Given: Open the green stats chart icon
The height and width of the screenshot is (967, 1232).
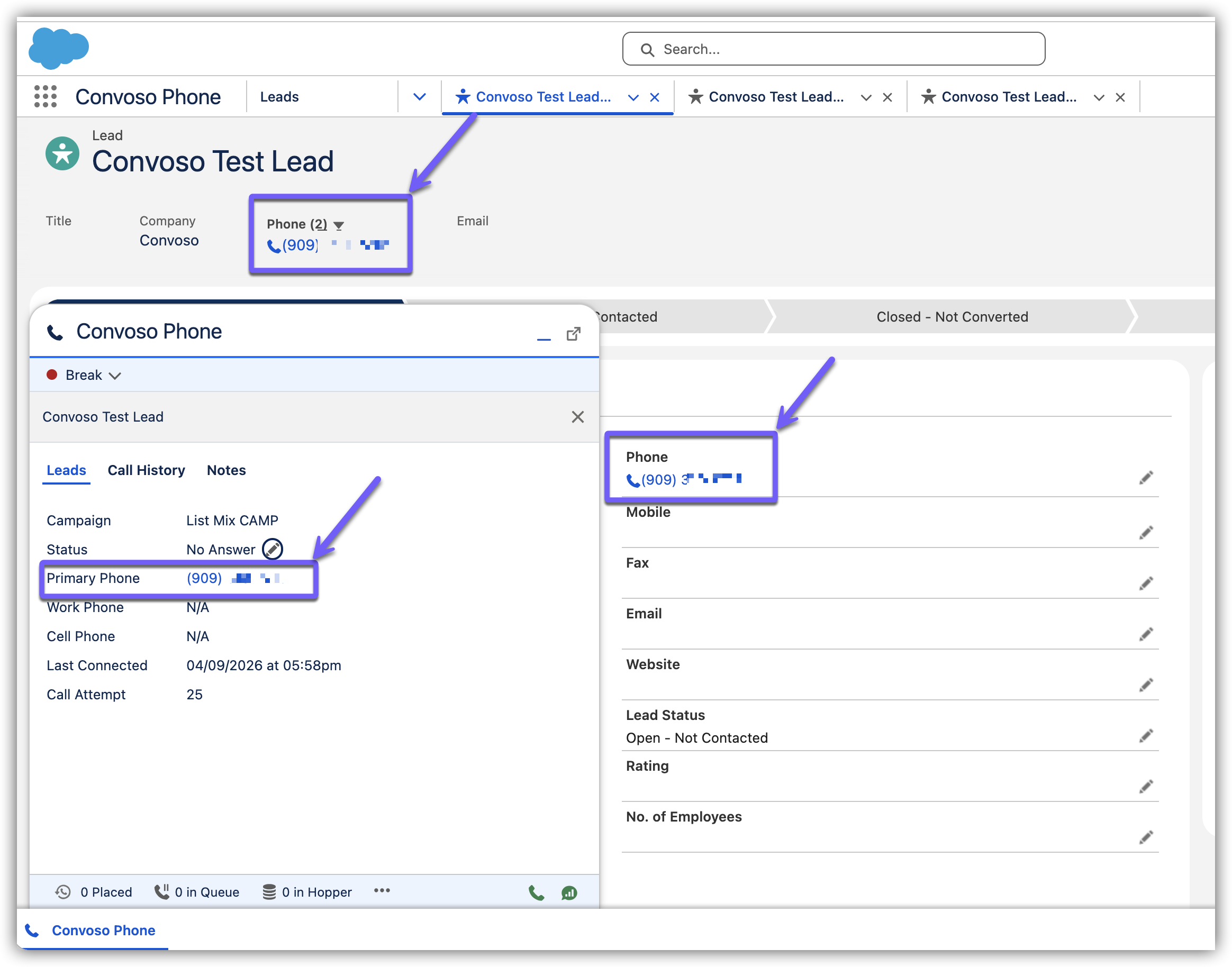Looking at the screenshot, I should (569, 893).
